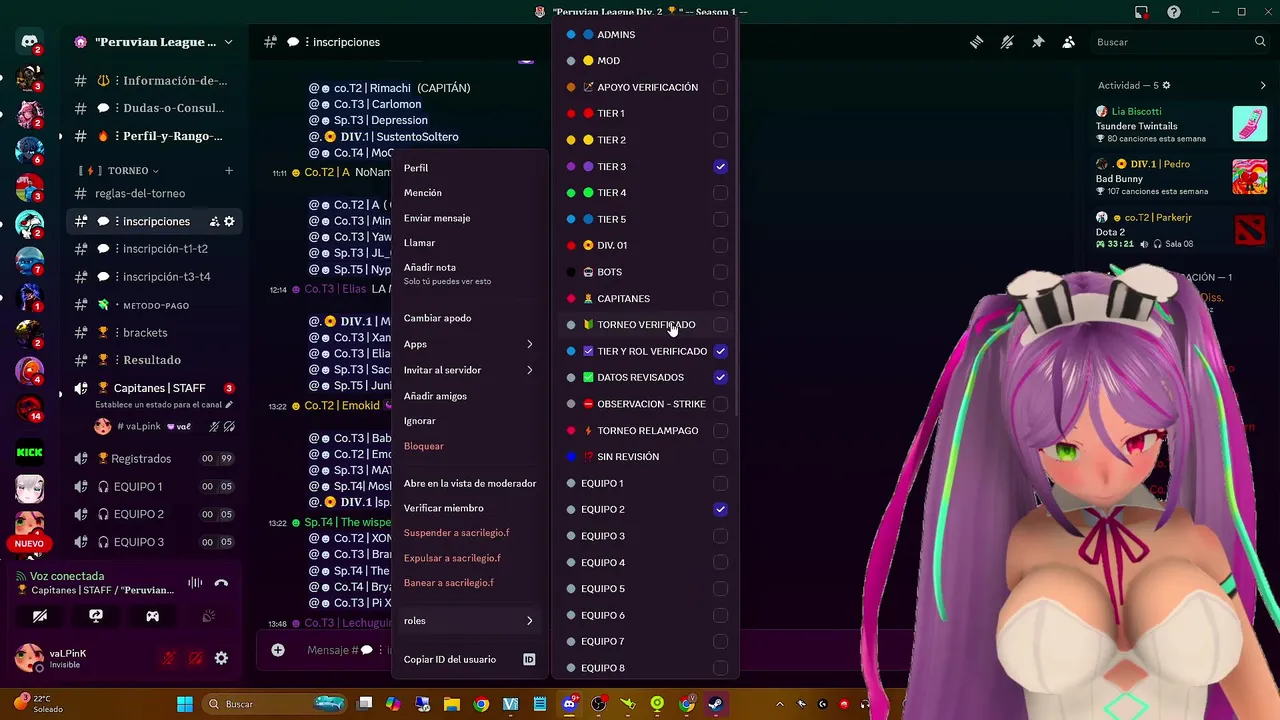Expand the Apps submenu
The image size is (1280, 720).
pos(468,344)
